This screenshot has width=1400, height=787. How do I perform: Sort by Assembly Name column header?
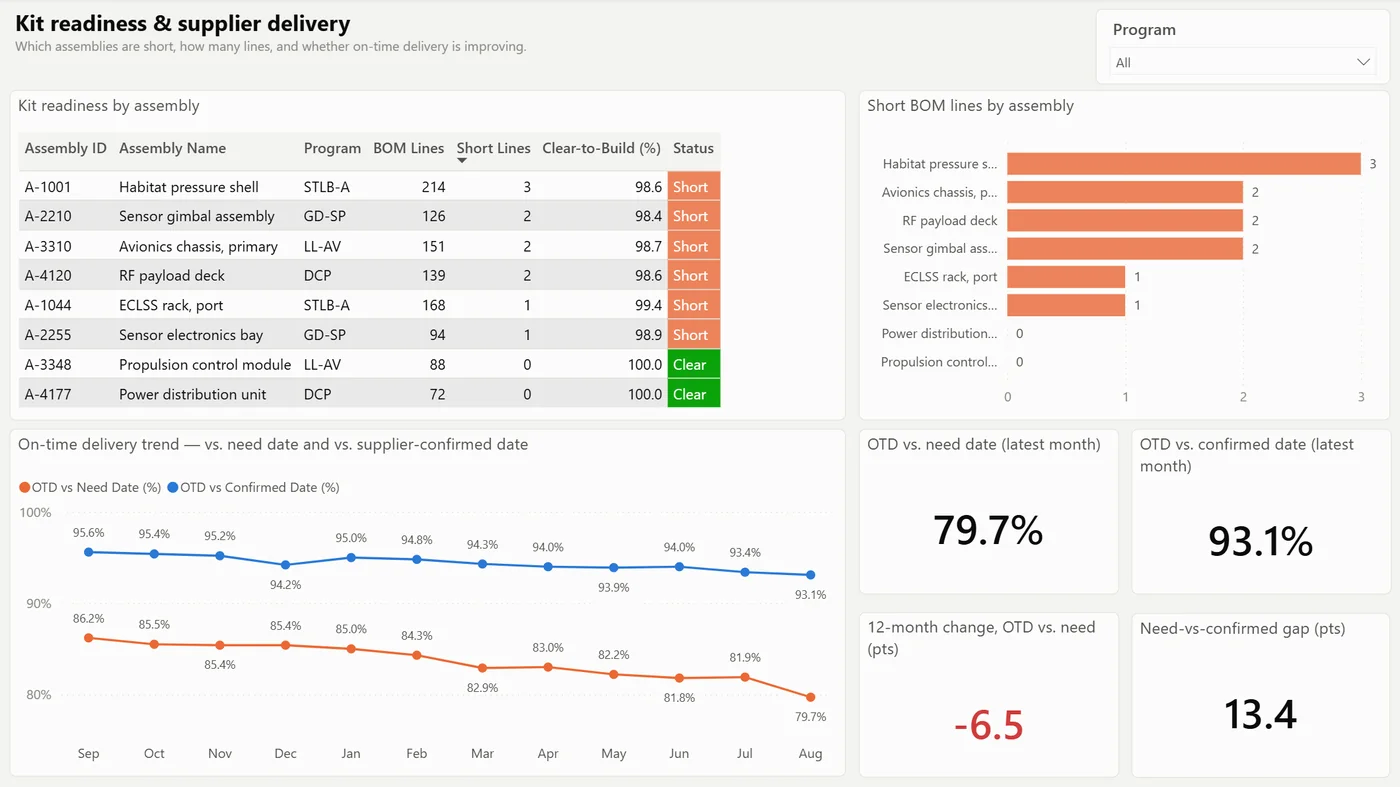click(x=172, y=148)
